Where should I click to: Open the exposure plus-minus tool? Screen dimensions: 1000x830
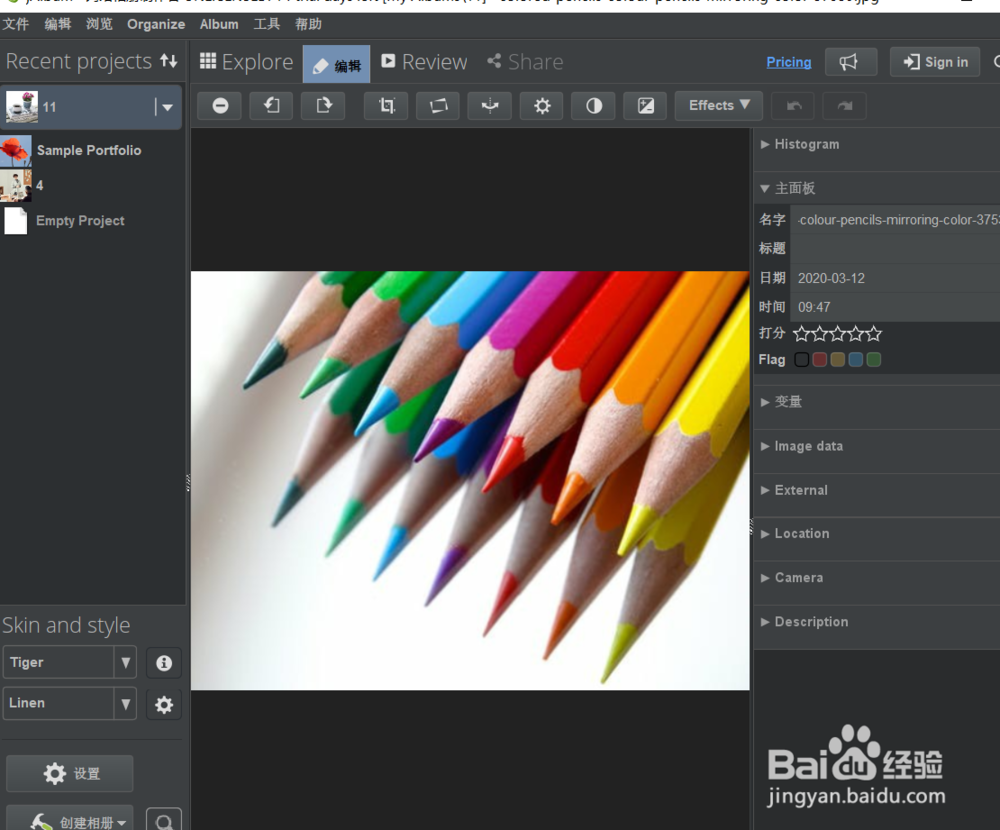645,106
